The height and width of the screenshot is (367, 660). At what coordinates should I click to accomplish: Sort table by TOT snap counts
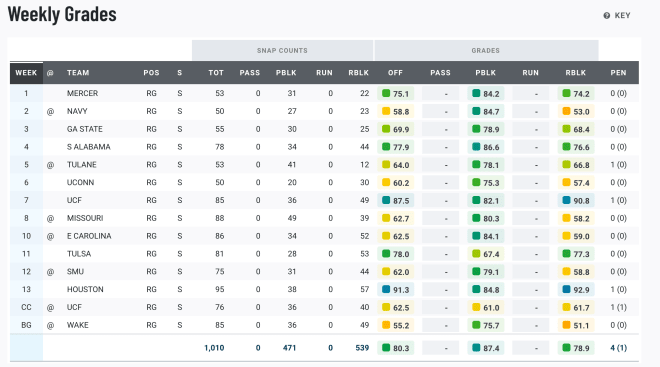coord(216,73)
